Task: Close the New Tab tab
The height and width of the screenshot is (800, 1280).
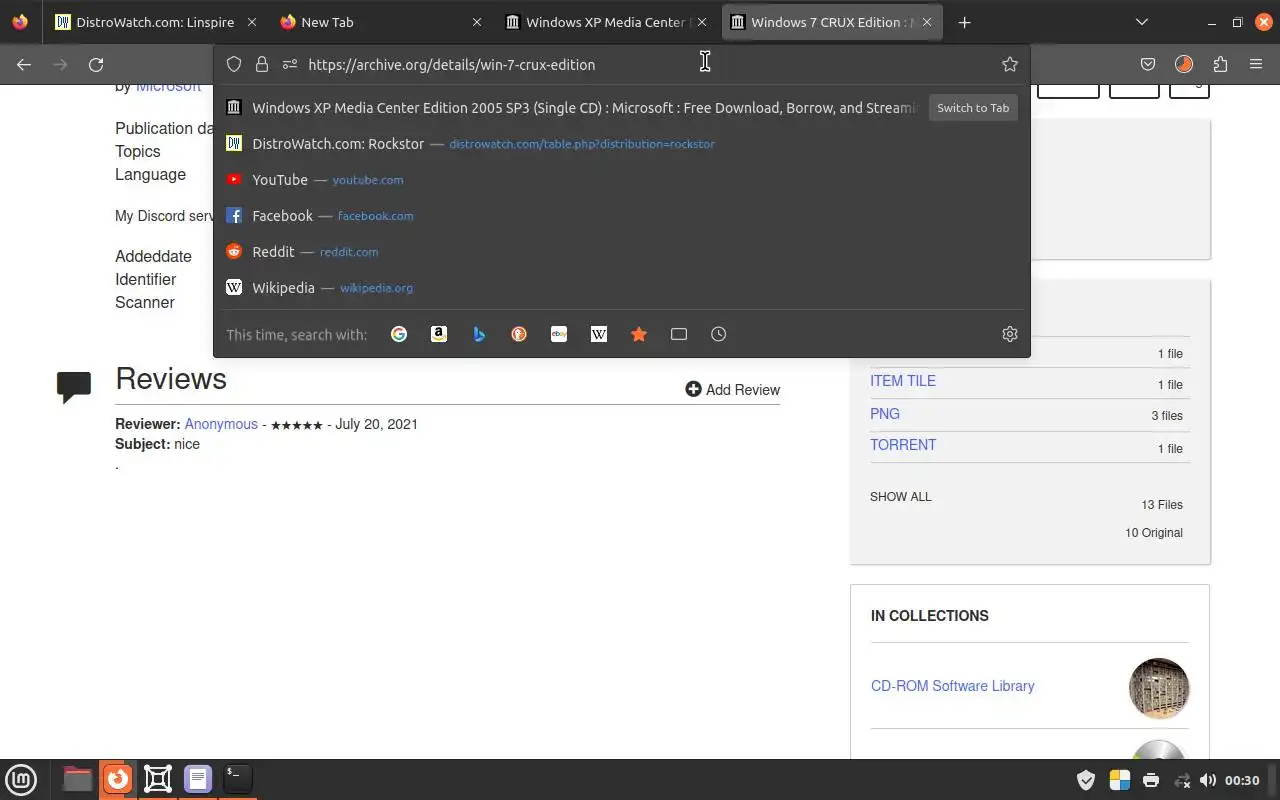Action: pyautogui.click(x=477, y=22)
